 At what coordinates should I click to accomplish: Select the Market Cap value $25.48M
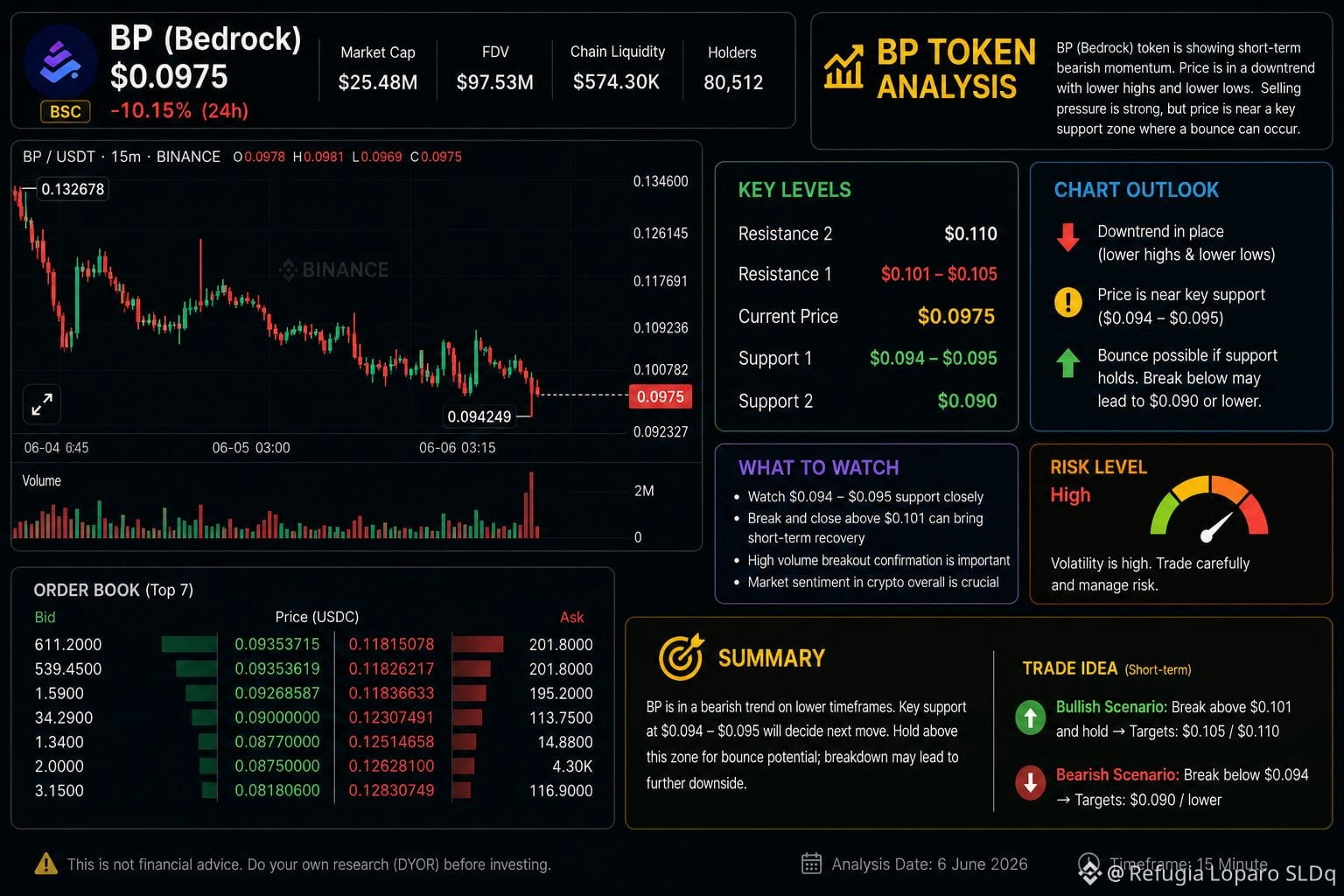pos(378,82)
